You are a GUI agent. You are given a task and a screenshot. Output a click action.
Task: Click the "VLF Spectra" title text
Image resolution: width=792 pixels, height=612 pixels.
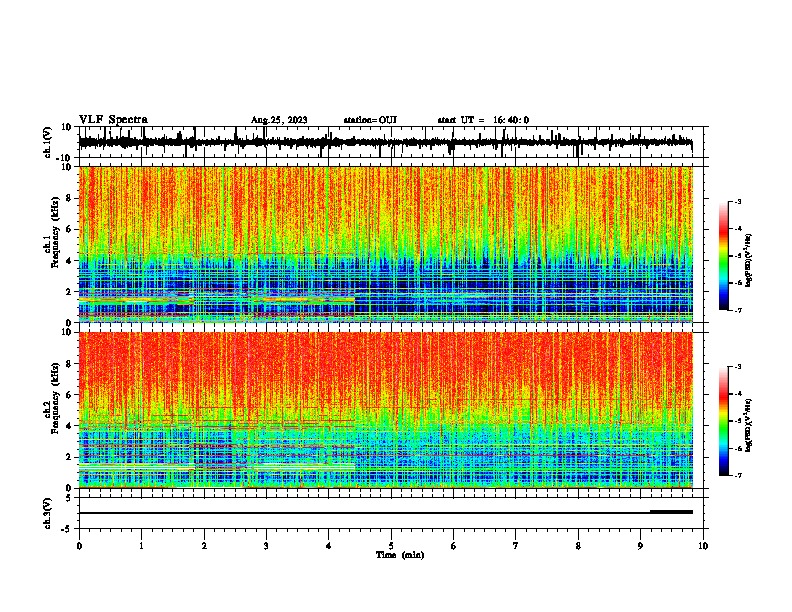[113, 120]
